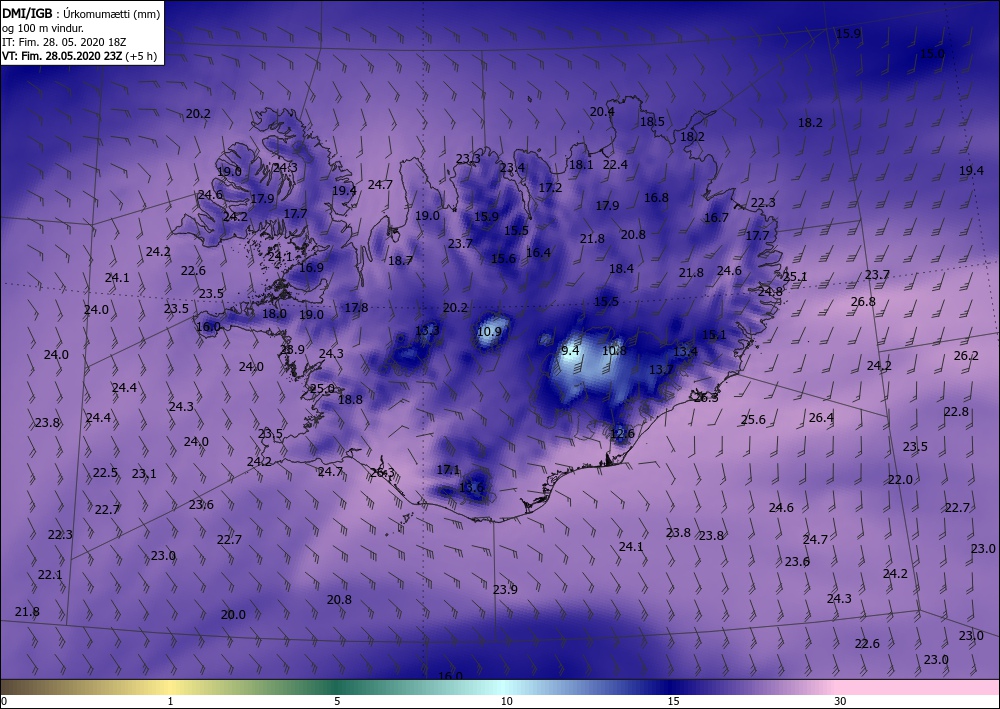Click the map value "23.4"
The image size is (1000, 709).
(x=512, y=168)
